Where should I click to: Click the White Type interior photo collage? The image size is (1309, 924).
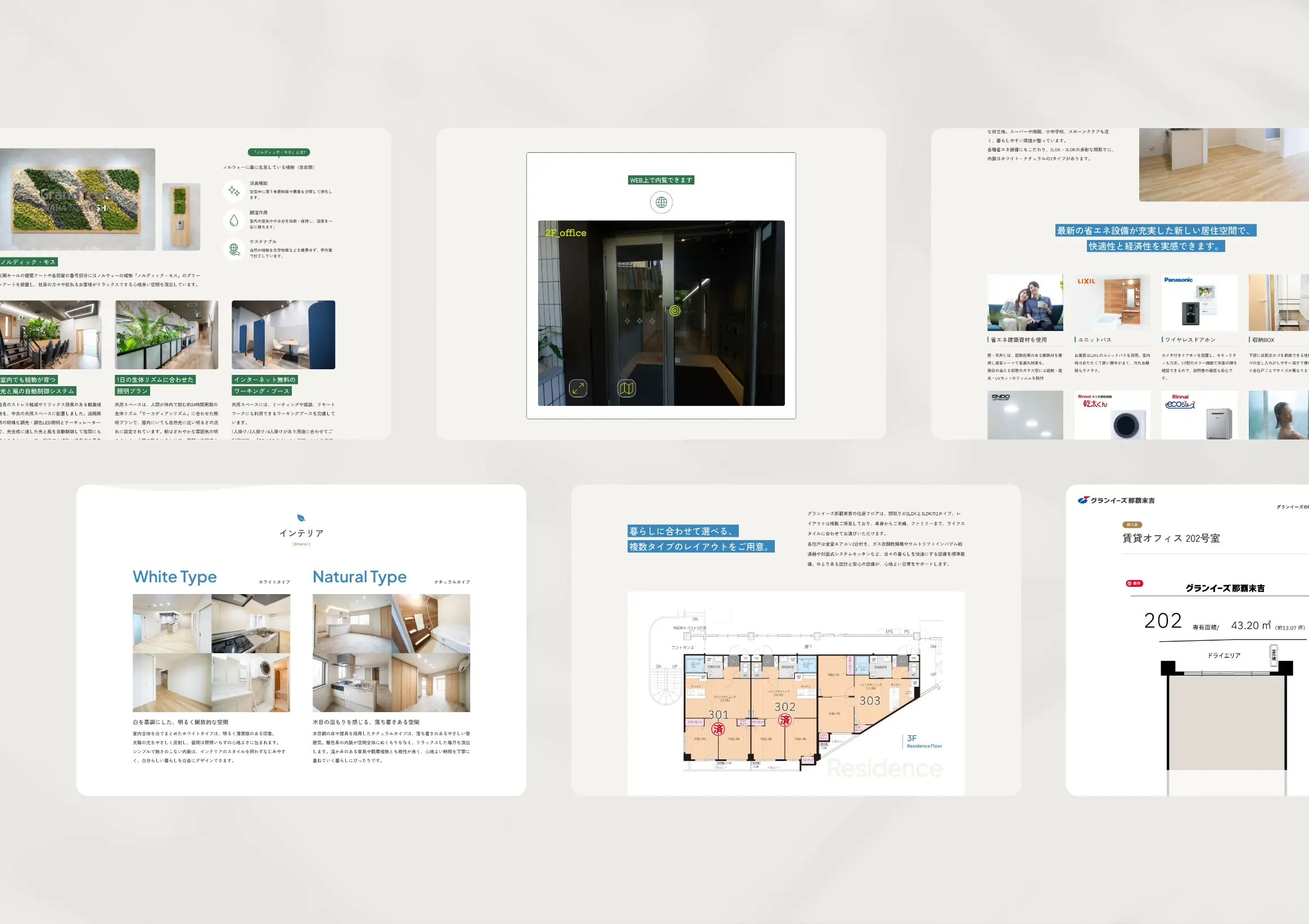[x=211, y=653]
